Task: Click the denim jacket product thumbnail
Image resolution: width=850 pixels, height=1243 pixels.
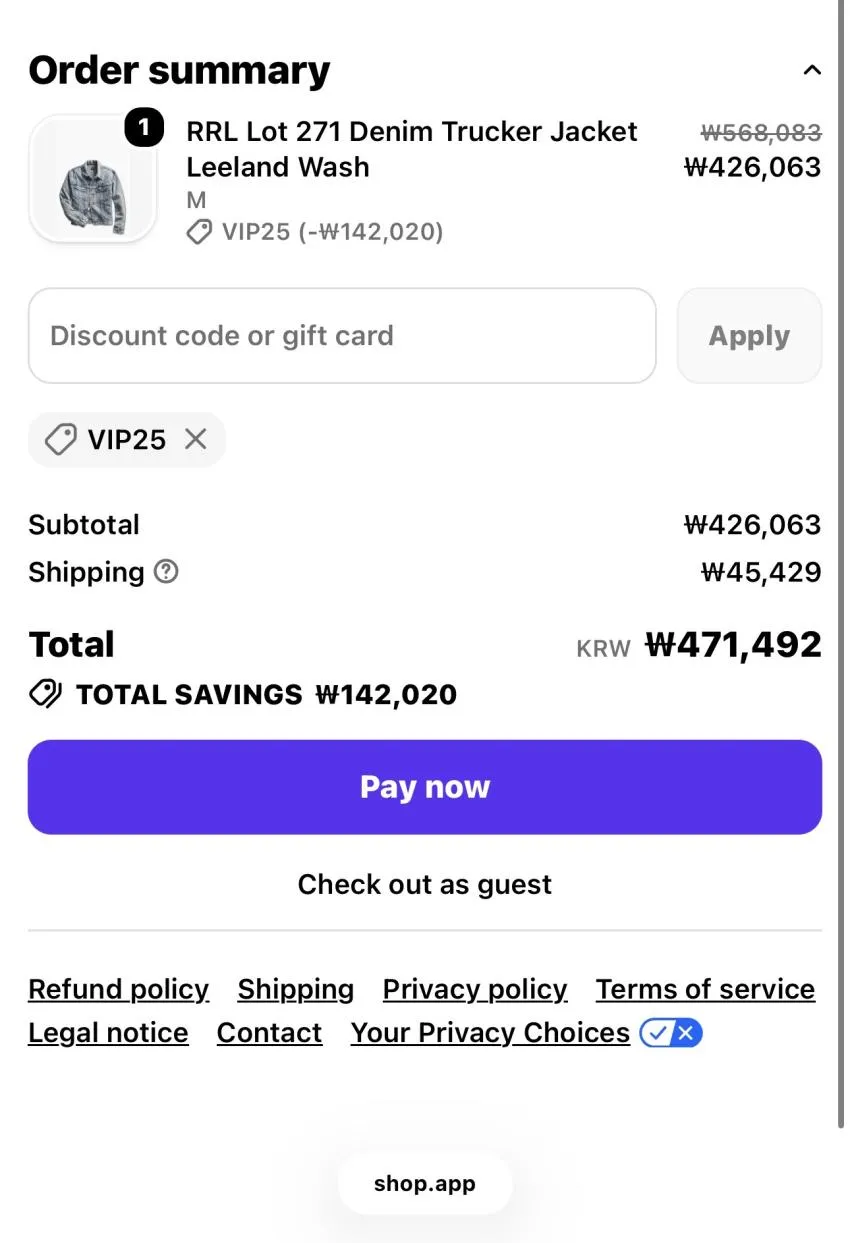Action: click(92, 180)
